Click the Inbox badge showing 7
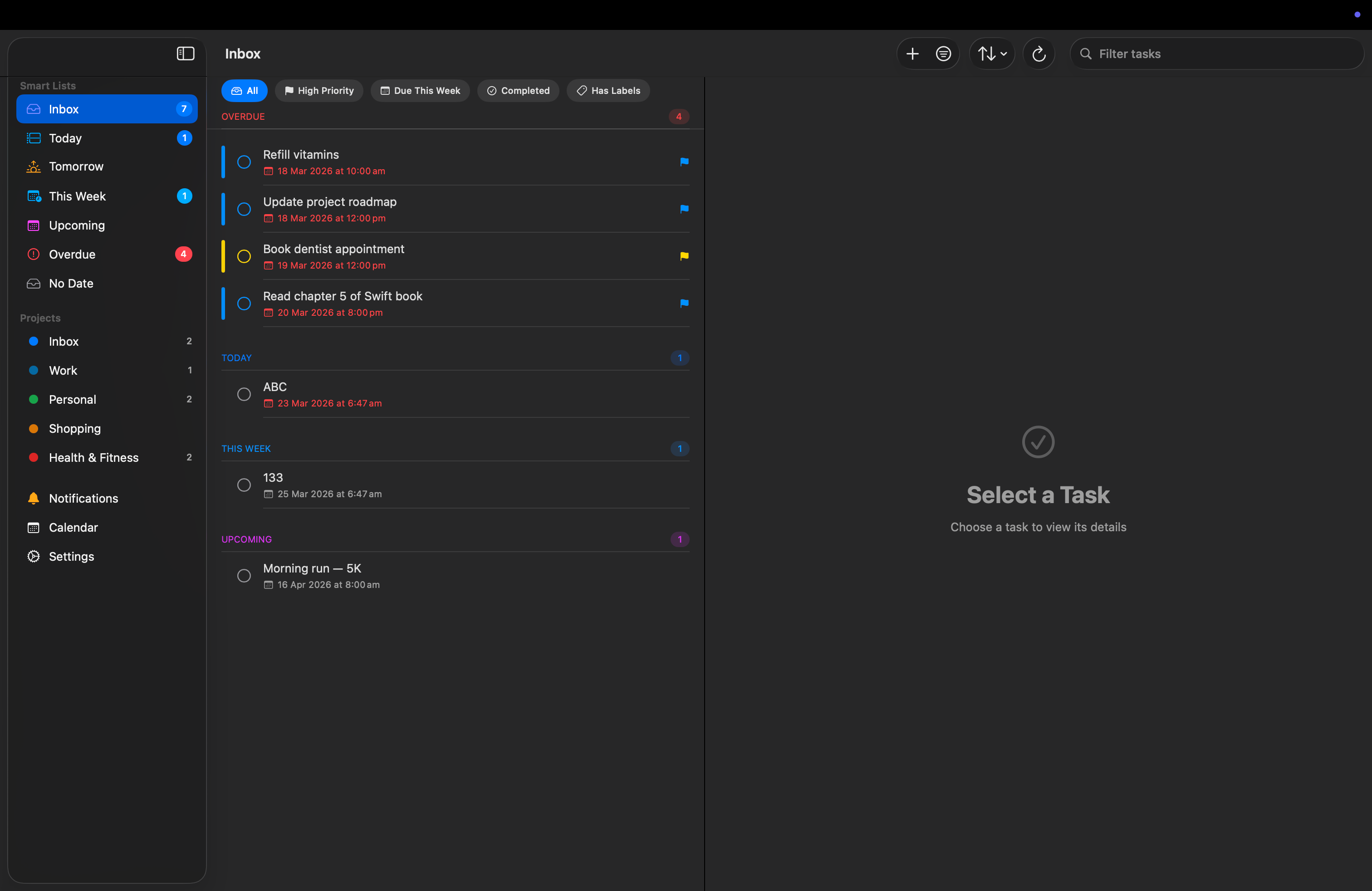Screen dimensions: 1372x891 click(x=184, y=109)
